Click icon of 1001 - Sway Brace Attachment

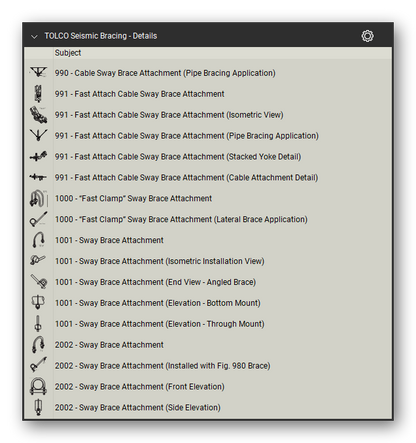(38, 240)
